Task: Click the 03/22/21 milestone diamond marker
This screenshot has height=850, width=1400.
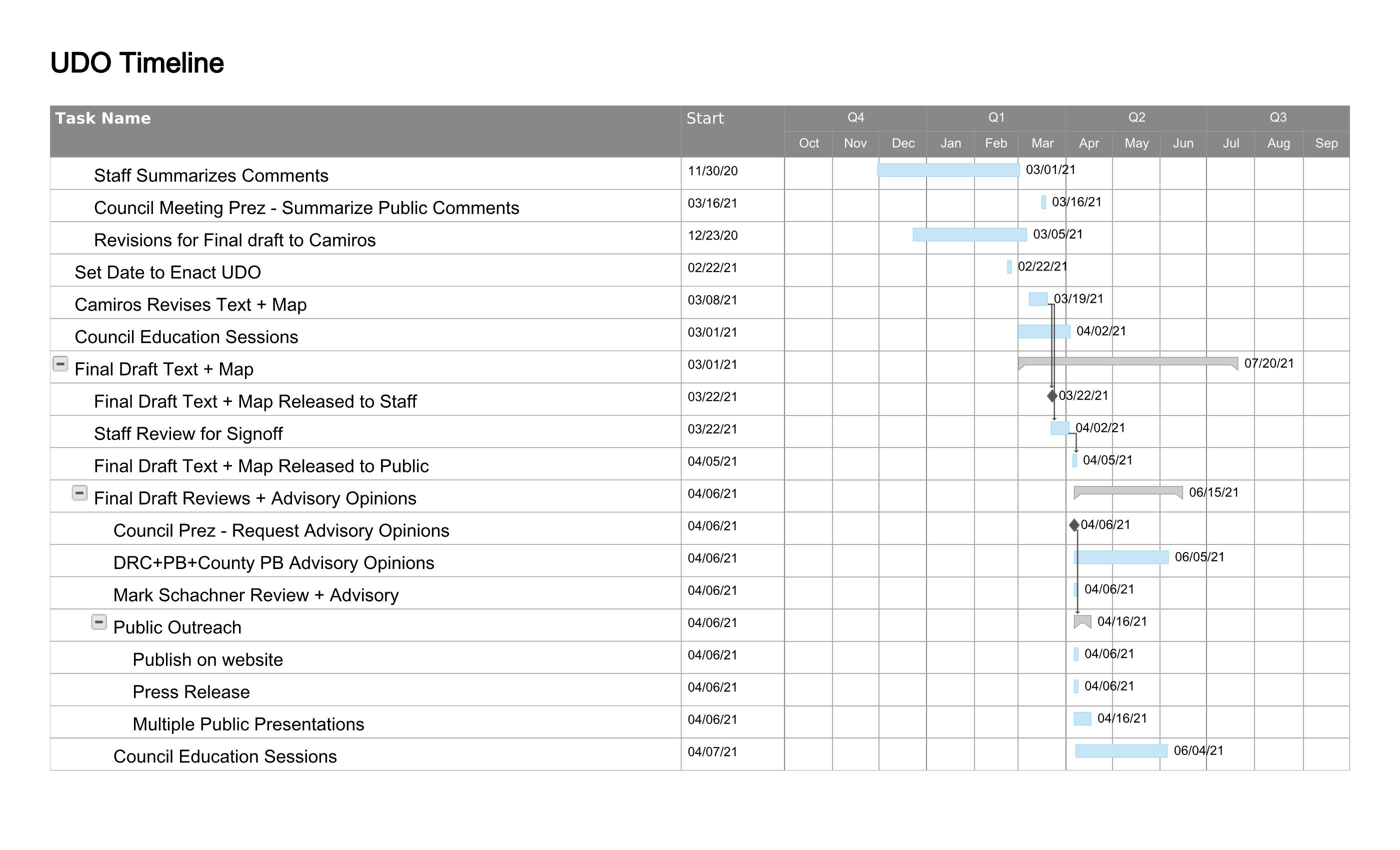Action: [x=1051, y=395]
